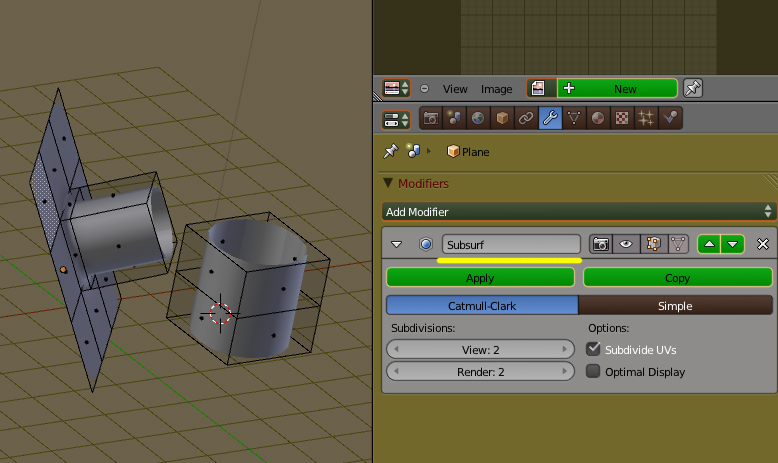Open the Texture checker tab
The width and height of the screenshot is (778, 463).
pyautogui.click(x=622, y=118)
